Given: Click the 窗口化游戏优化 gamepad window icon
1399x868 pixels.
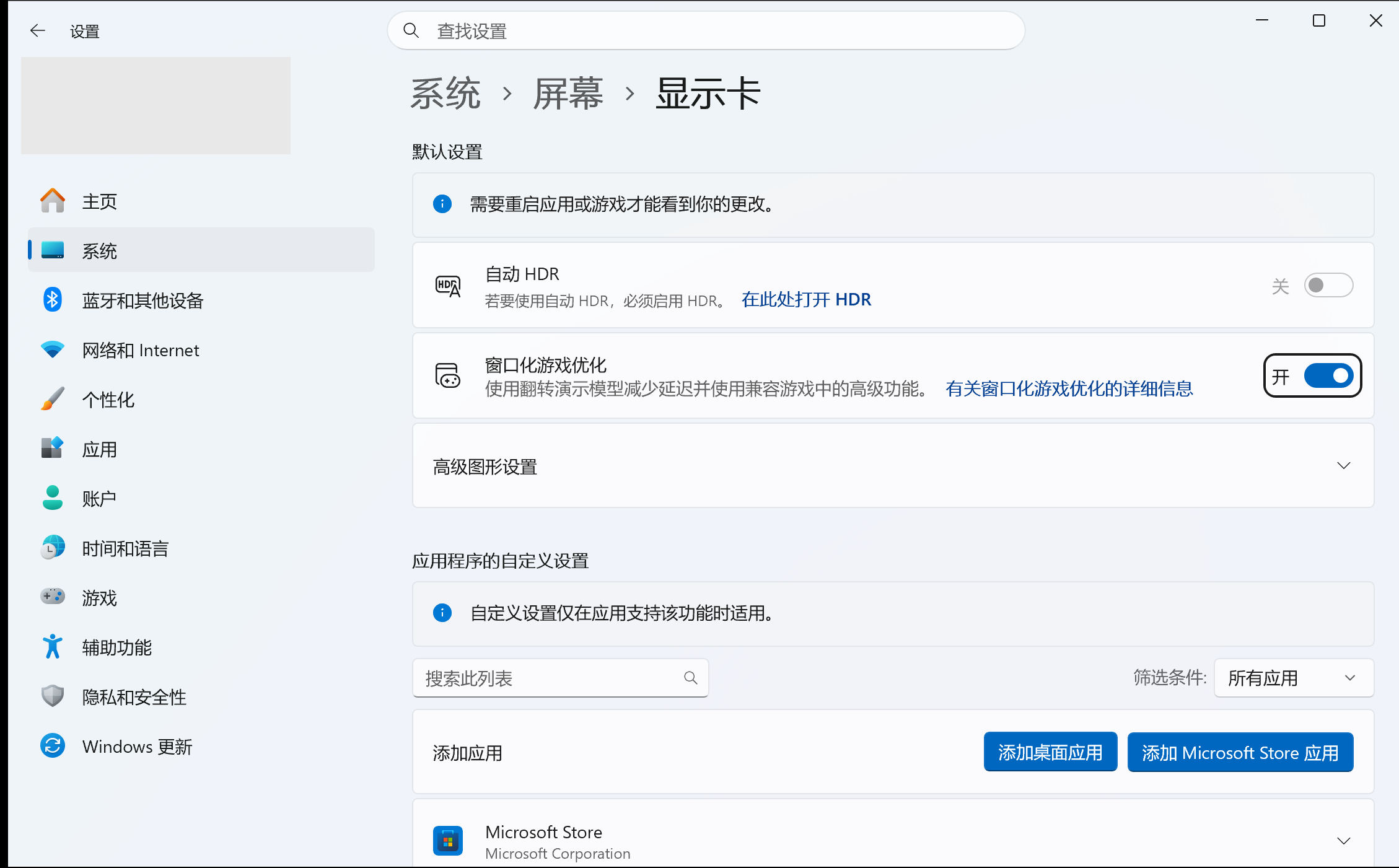Looking at the screenshot, I should 447,375.
